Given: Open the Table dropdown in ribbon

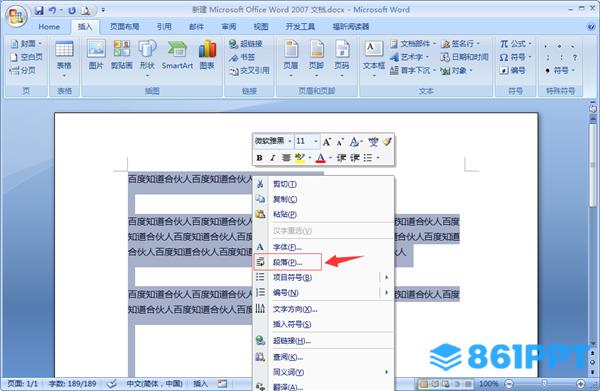Looking at the screenshot, I should tap(64, 58).
